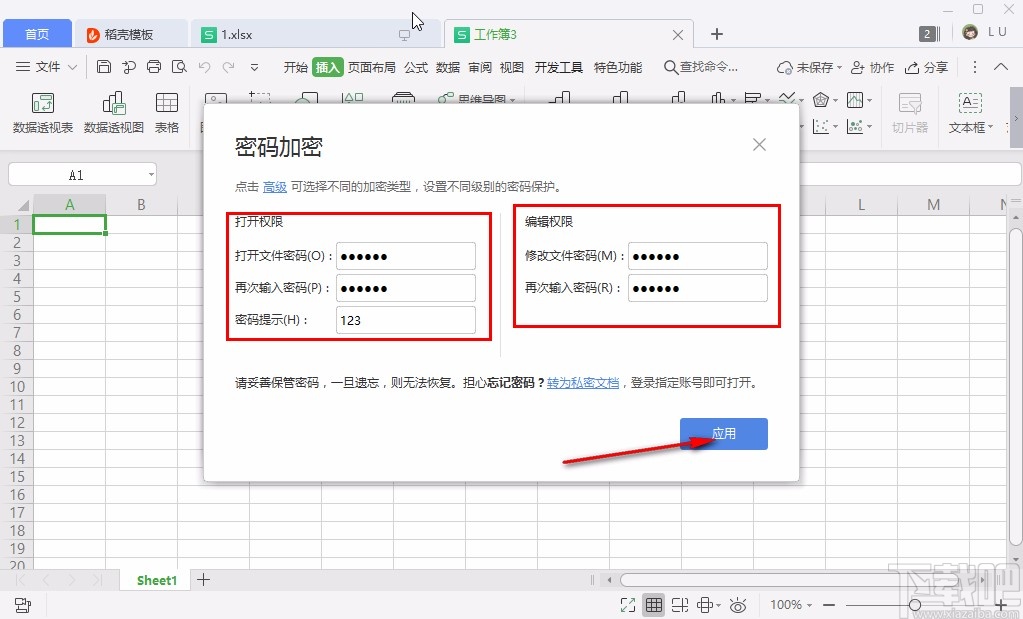Image resolution: width=1023 pixels, height=619 pixels.
Task: Select the radar chart icon
Action: 819,100
